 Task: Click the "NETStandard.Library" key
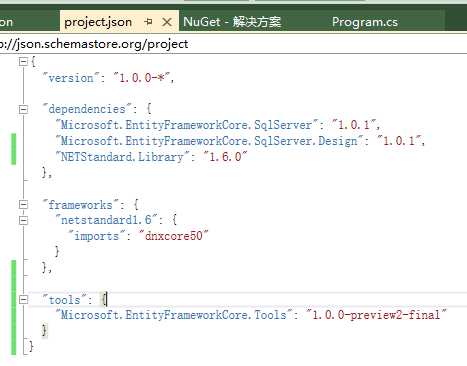click(x=122, y=157)
